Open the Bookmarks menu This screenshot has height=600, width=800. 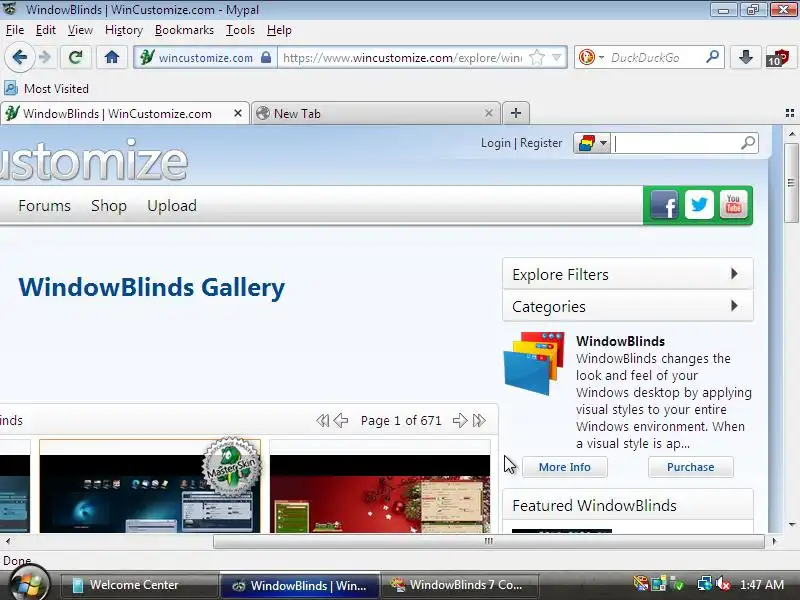click(x=184, y=30)
